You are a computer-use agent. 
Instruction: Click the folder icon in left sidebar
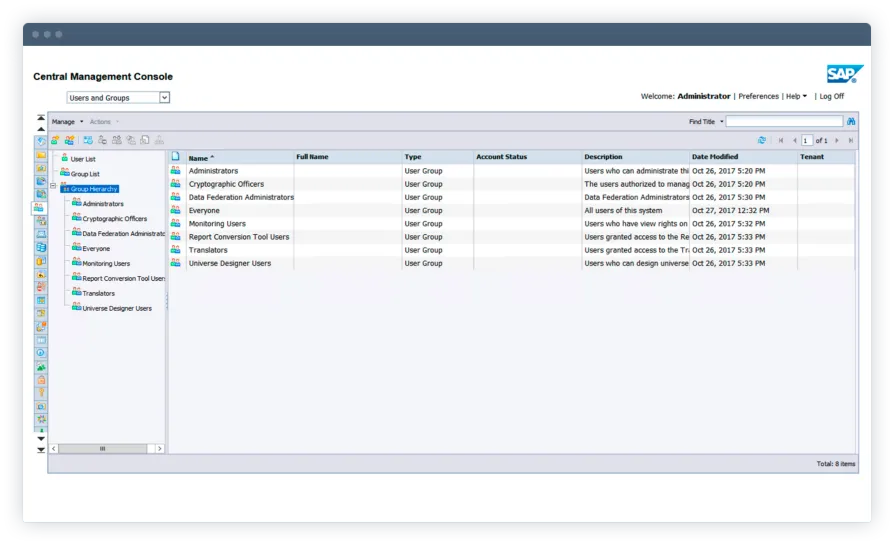[41, 155]
